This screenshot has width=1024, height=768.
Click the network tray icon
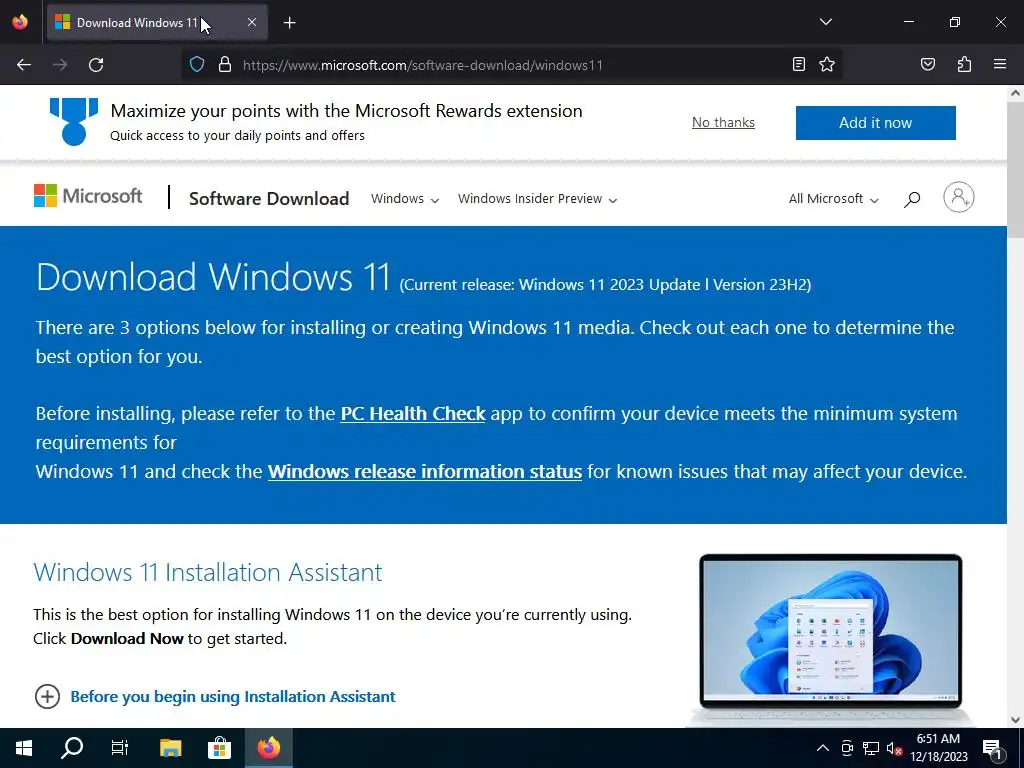pyautogui.click(x=871, y=748)
